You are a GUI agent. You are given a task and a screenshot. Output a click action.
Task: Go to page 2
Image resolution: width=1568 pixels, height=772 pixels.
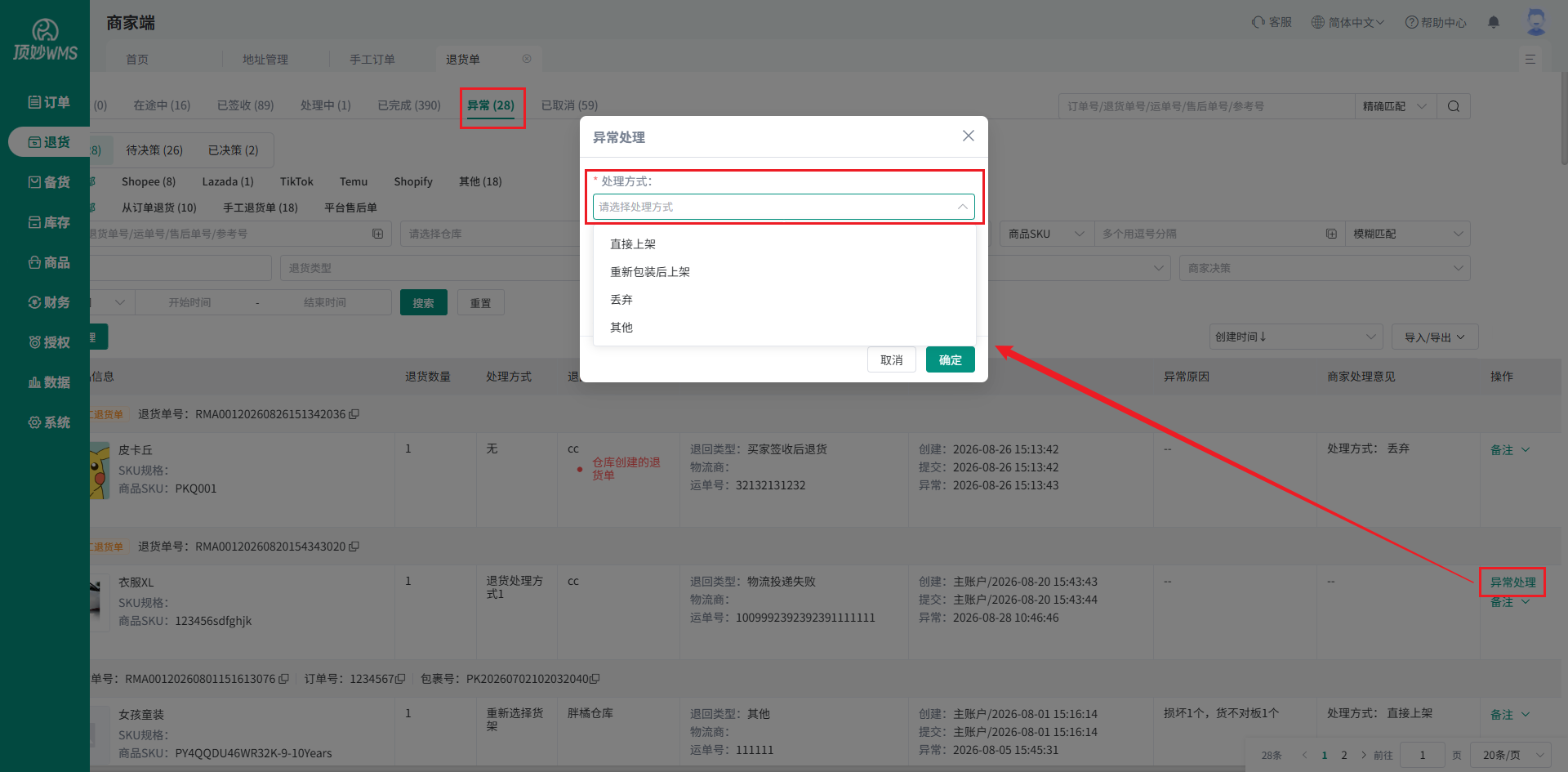[x=1344, y=755]
